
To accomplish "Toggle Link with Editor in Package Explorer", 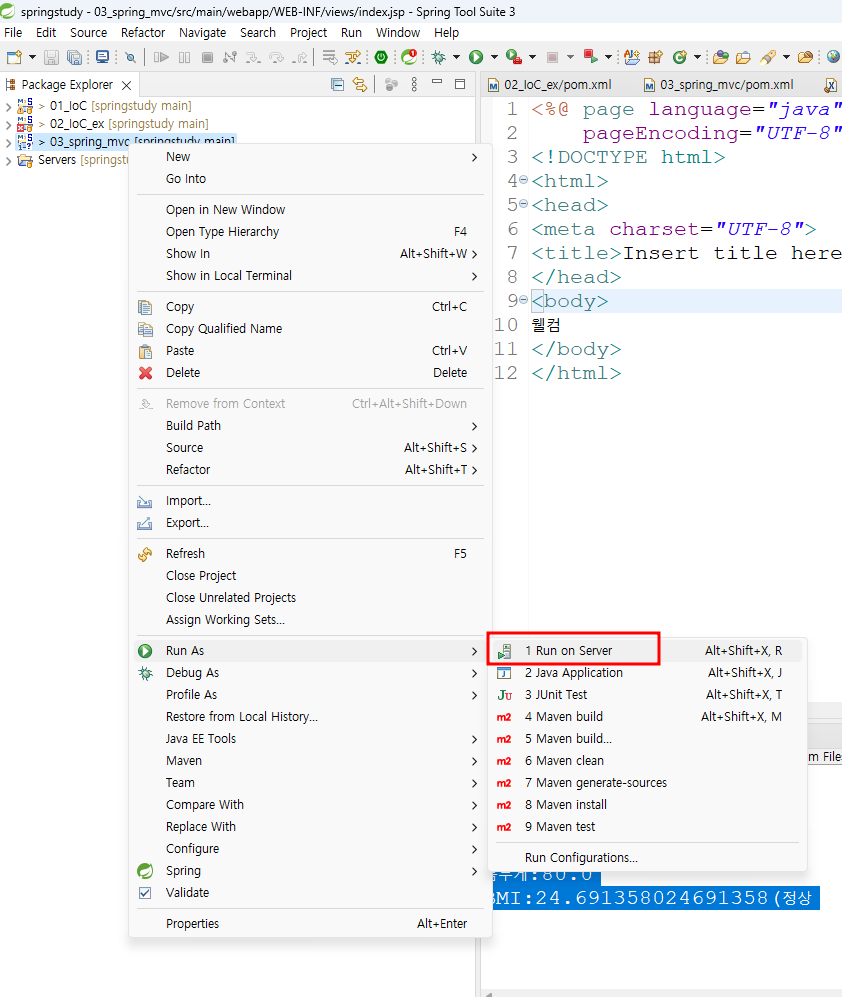I will [360, 85].
